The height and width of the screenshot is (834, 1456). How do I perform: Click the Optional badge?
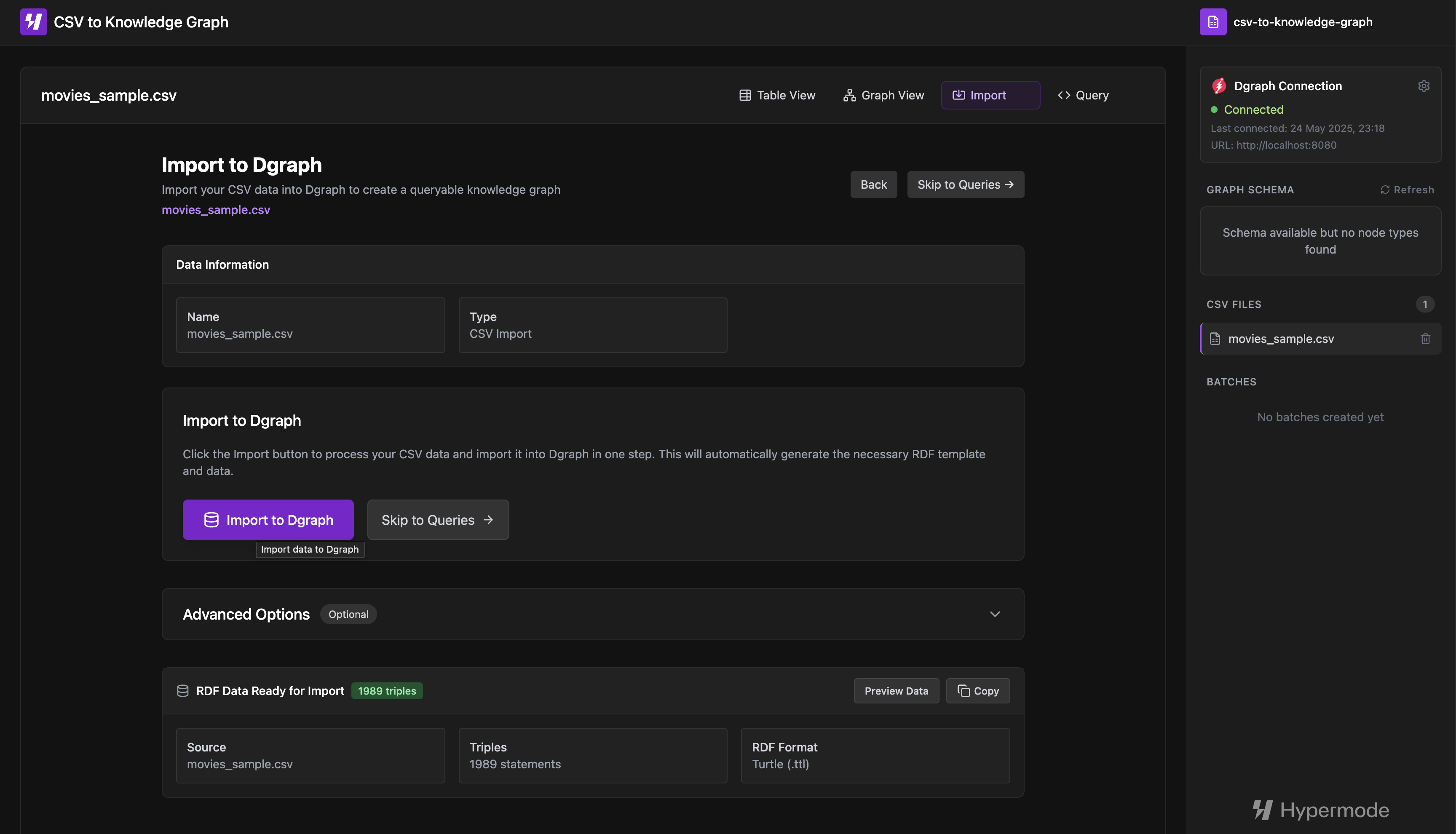348,614
